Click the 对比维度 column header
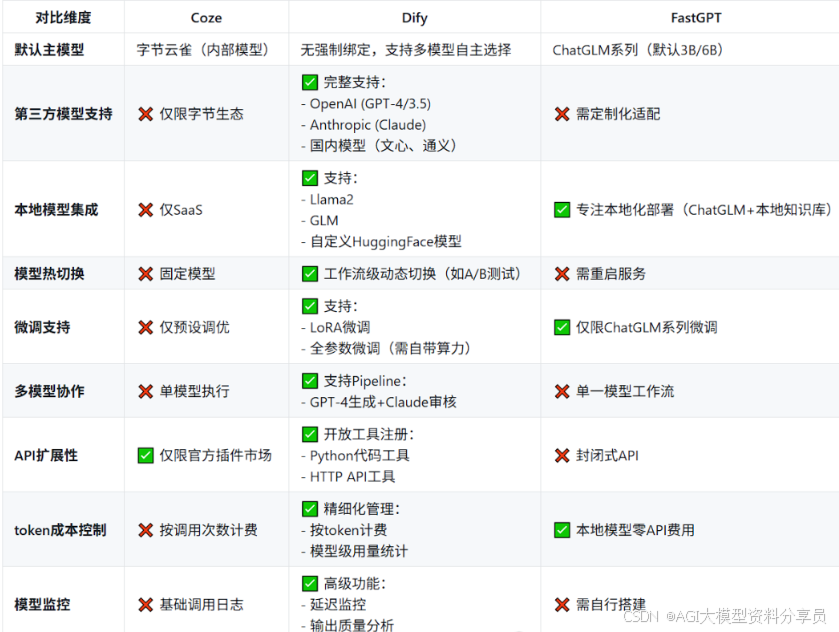This screenshot has width=839, height=632. point(63,18)
